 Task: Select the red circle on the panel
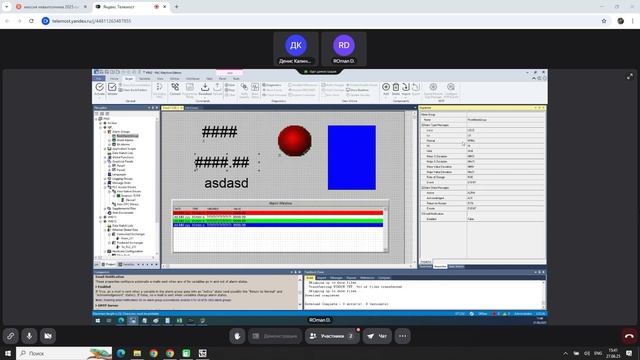click(x=294, y=140)
